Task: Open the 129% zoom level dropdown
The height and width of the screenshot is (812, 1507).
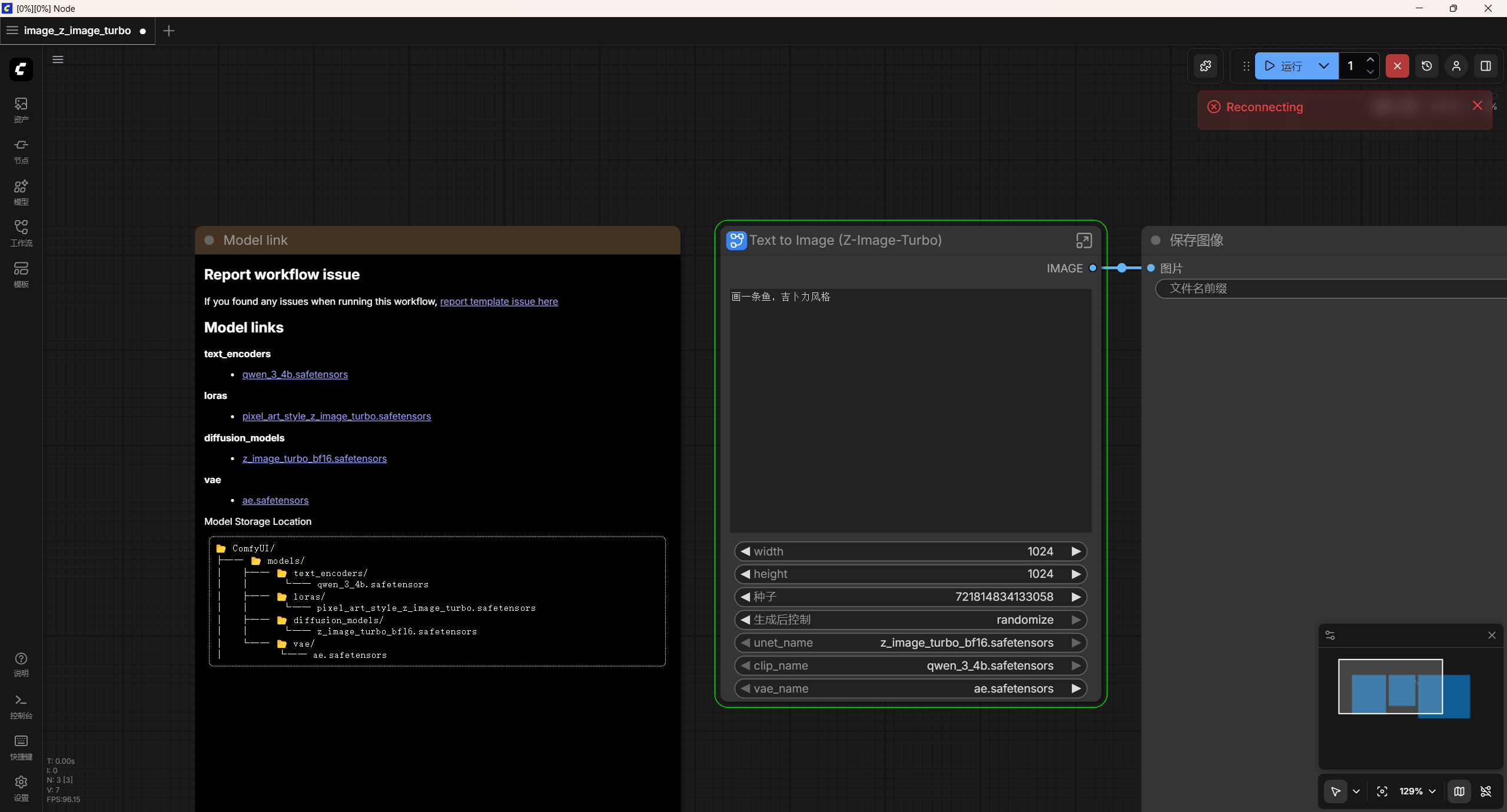Action: [1418, 791]
